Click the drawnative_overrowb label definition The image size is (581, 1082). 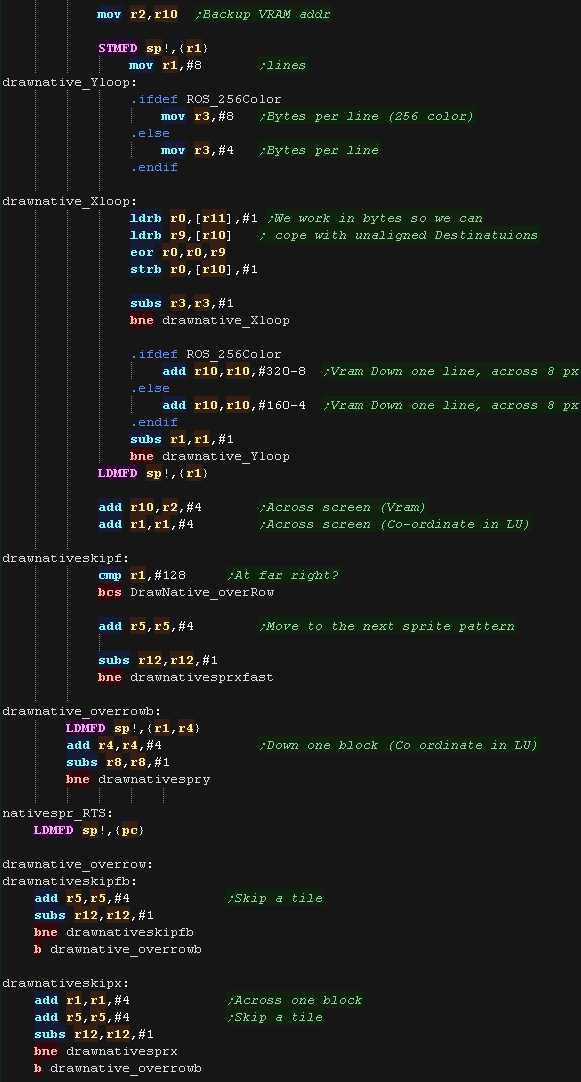81,711
